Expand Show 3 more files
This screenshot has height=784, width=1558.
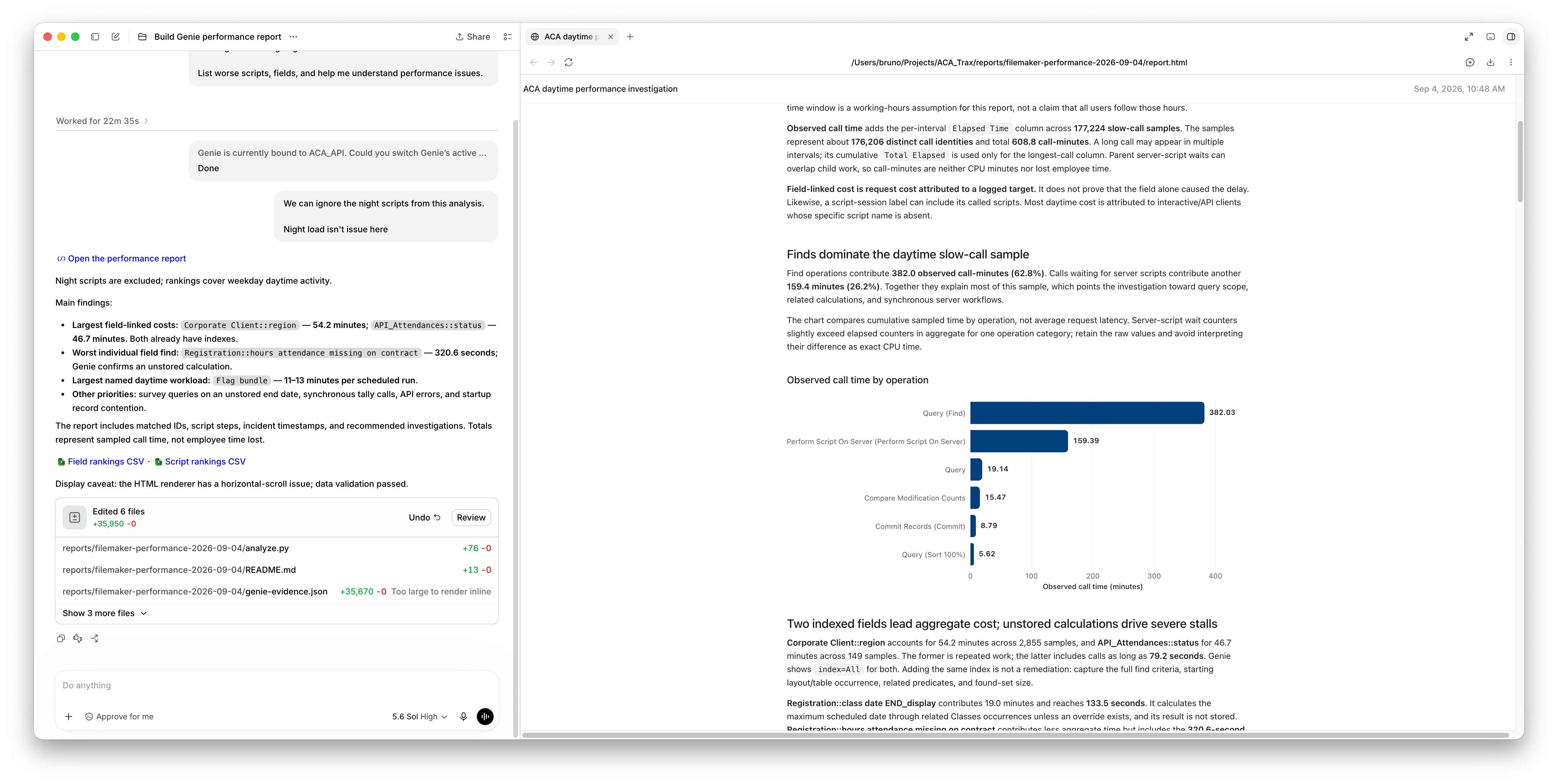pos(105,613)
